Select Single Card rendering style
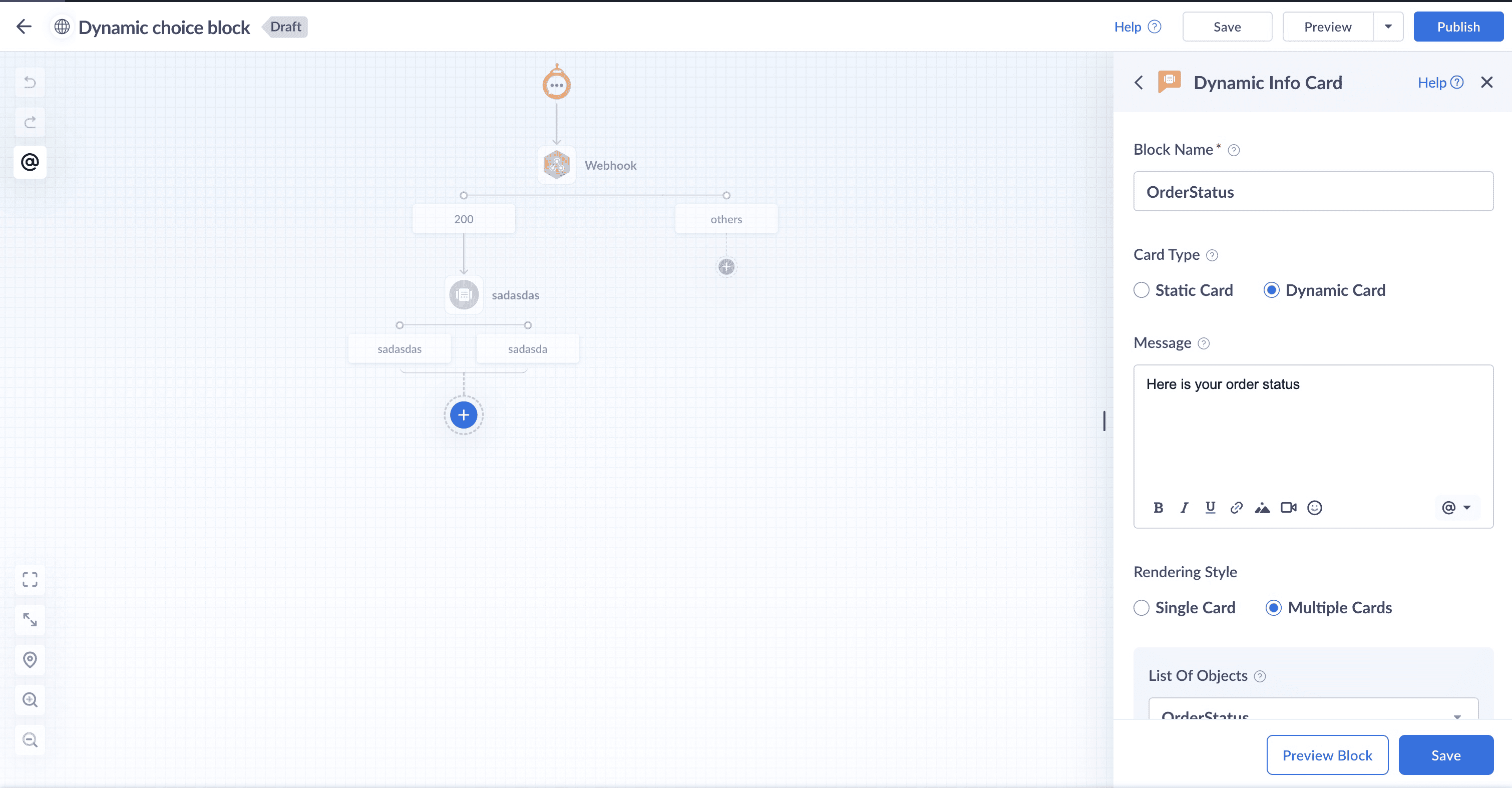 pyautogui.click(x=1142, y=608)
